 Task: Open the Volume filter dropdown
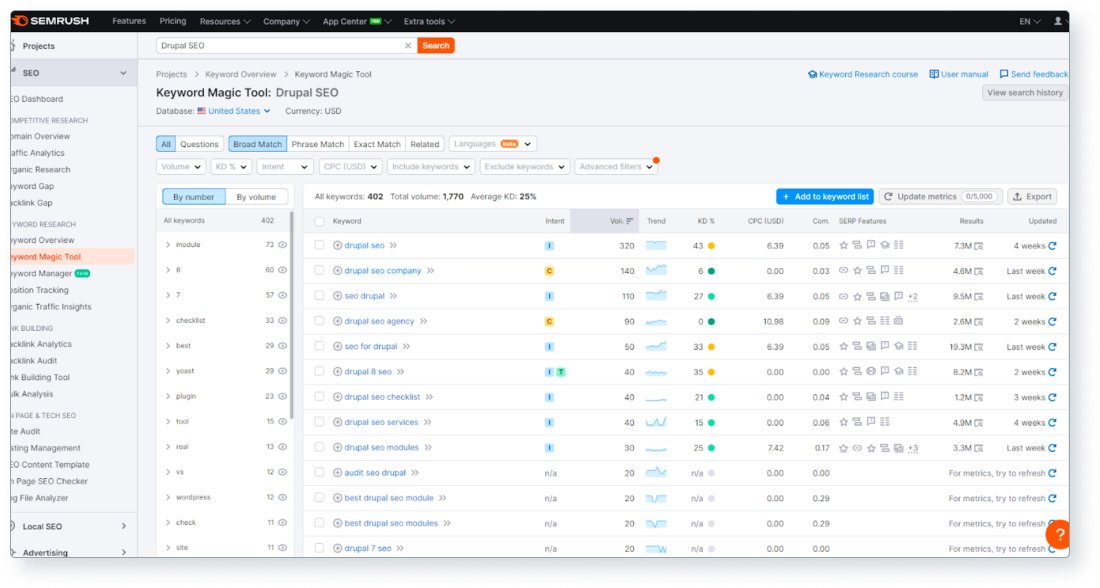point(180,166)
